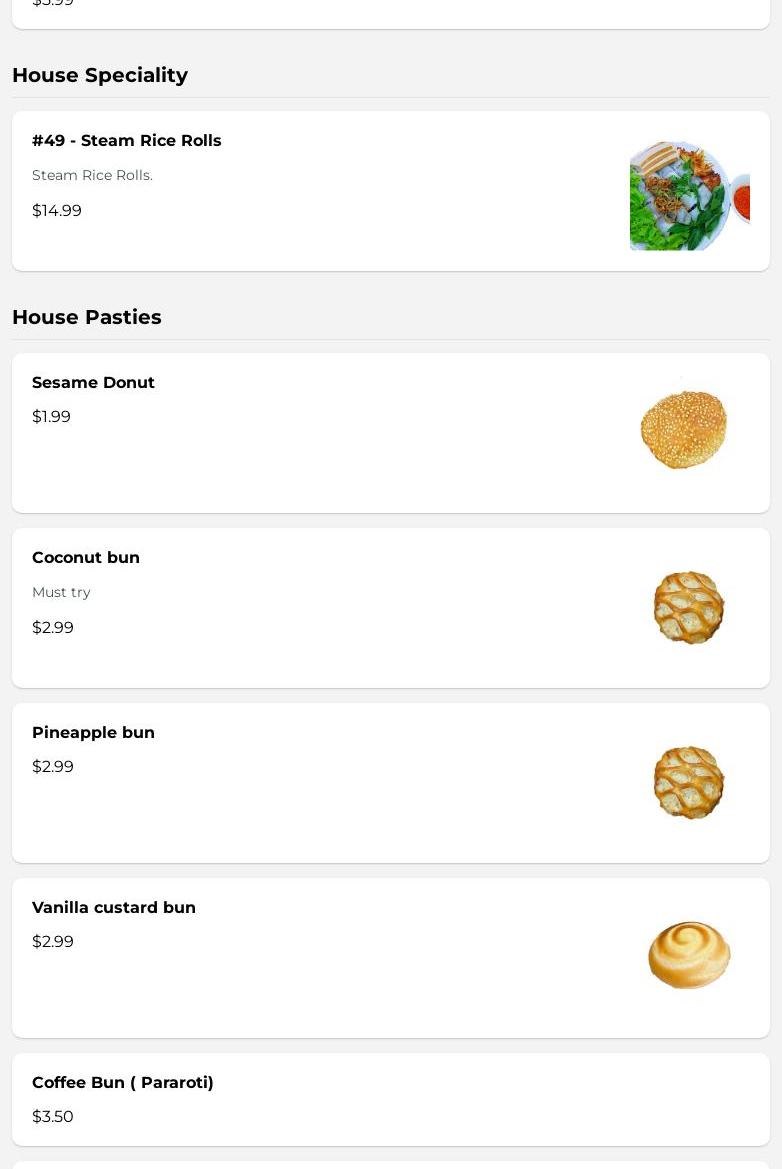782x1169 pixels.
Task: Click the Pineapple bun thumbnail
Action: click(688, 782)
